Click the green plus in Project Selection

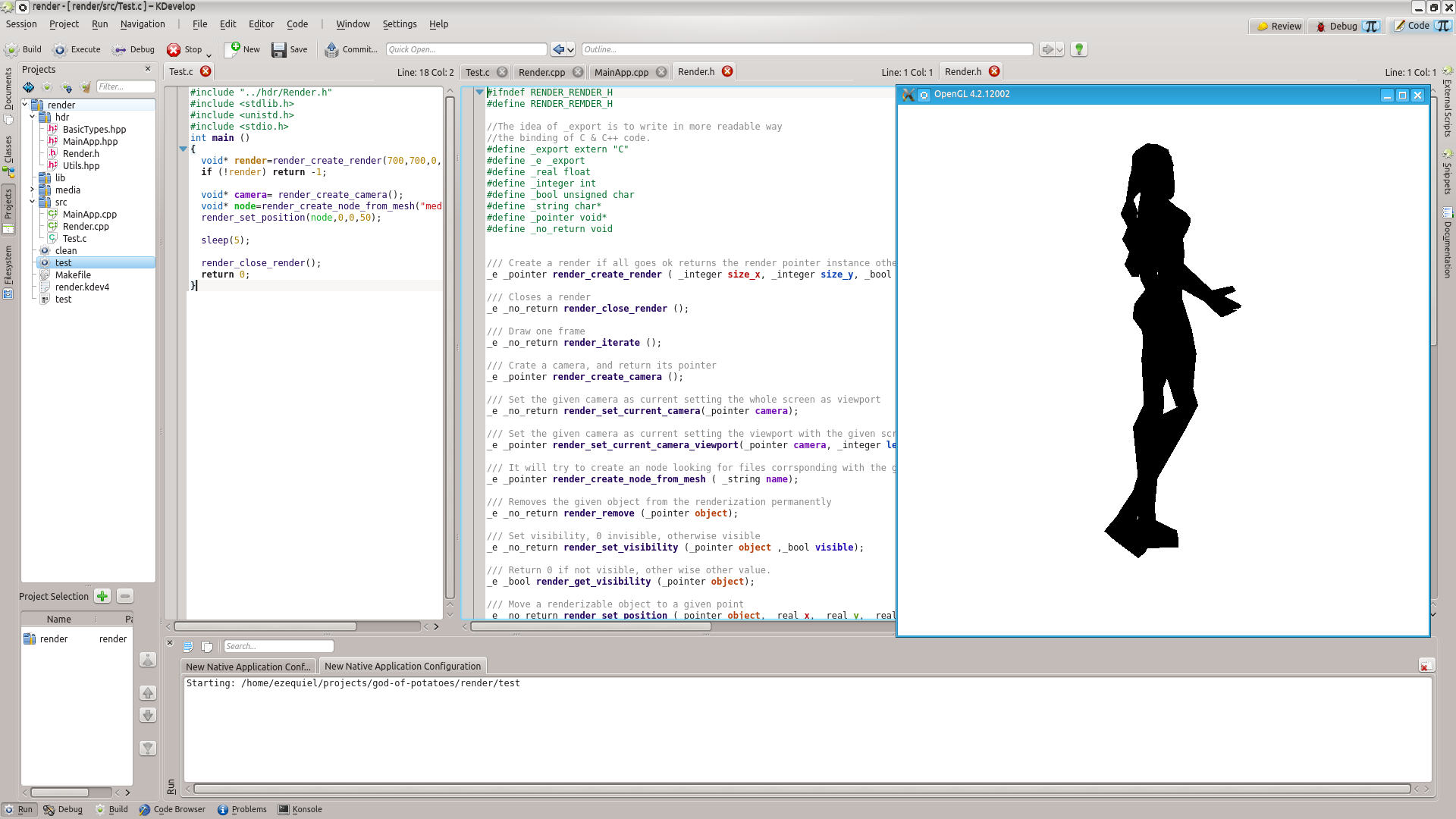102,596
